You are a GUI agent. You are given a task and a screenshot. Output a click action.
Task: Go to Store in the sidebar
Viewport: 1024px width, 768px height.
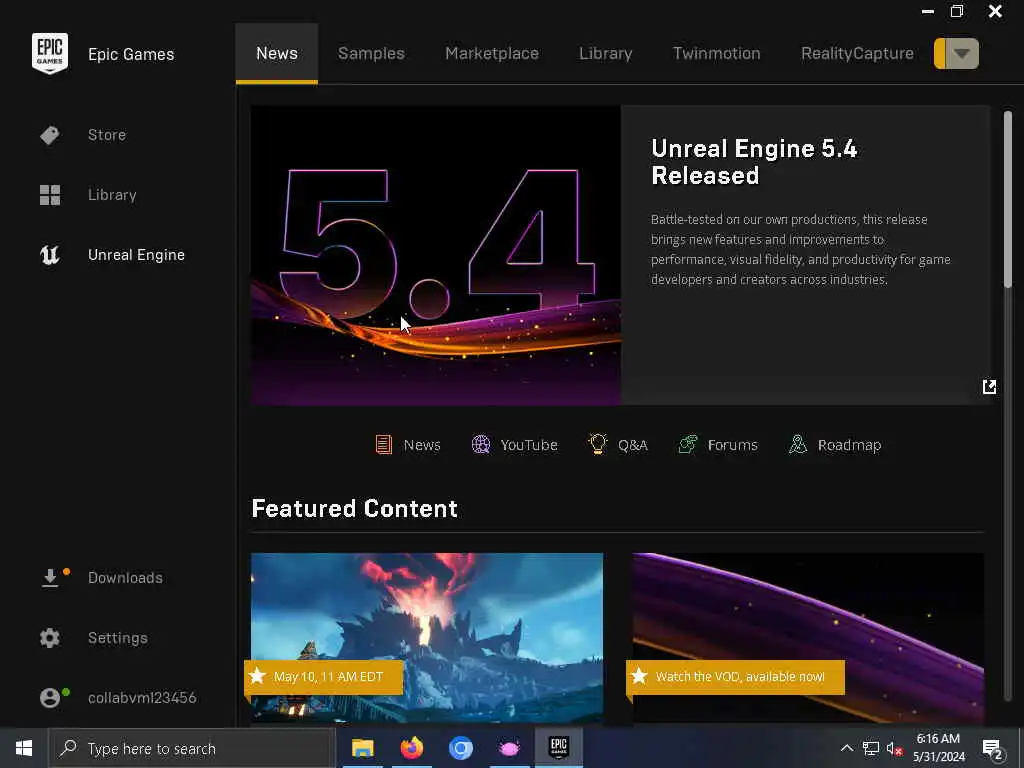107,135
